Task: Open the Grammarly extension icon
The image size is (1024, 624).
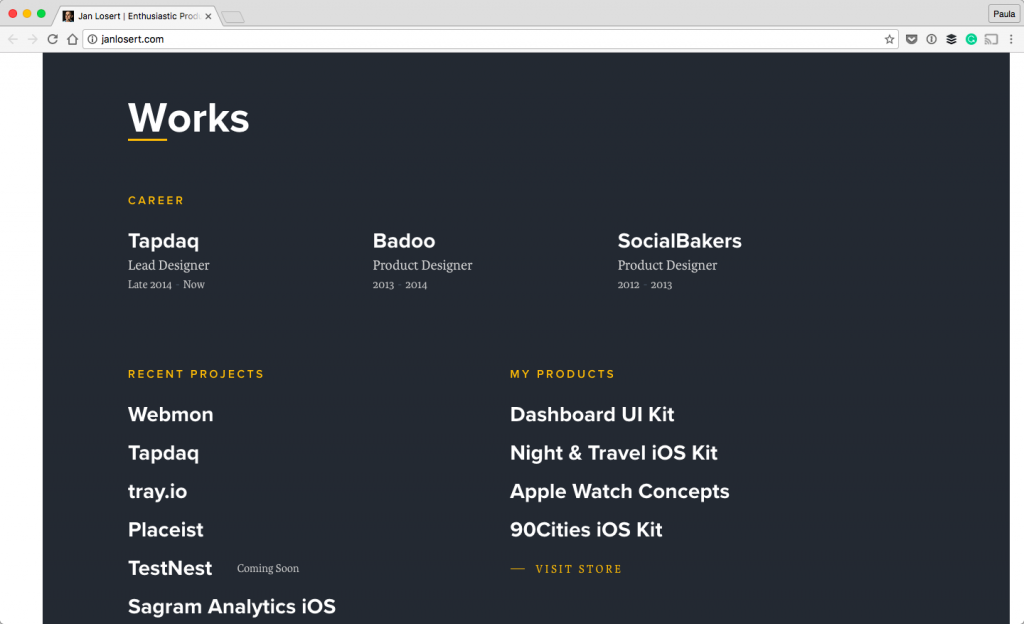Action: [971, 39]
